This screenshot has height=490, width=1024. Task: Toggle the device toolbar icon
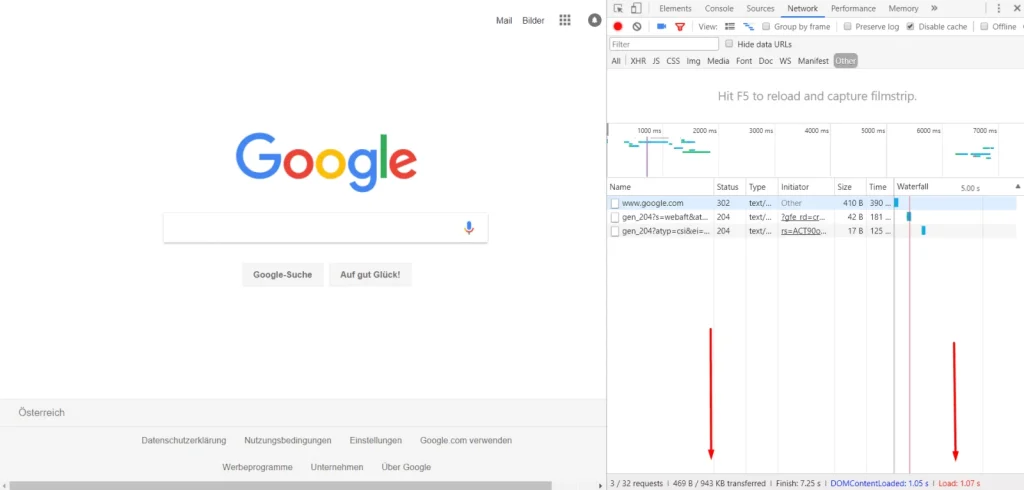(635, 8)
